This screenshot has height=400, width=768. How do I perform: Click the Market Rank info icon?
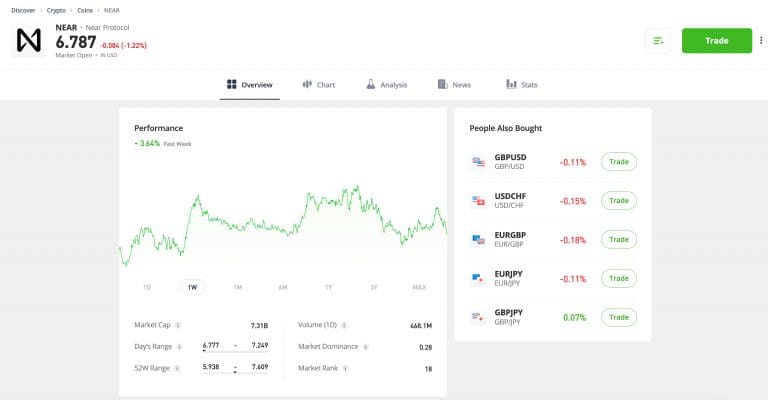[345, 368]
